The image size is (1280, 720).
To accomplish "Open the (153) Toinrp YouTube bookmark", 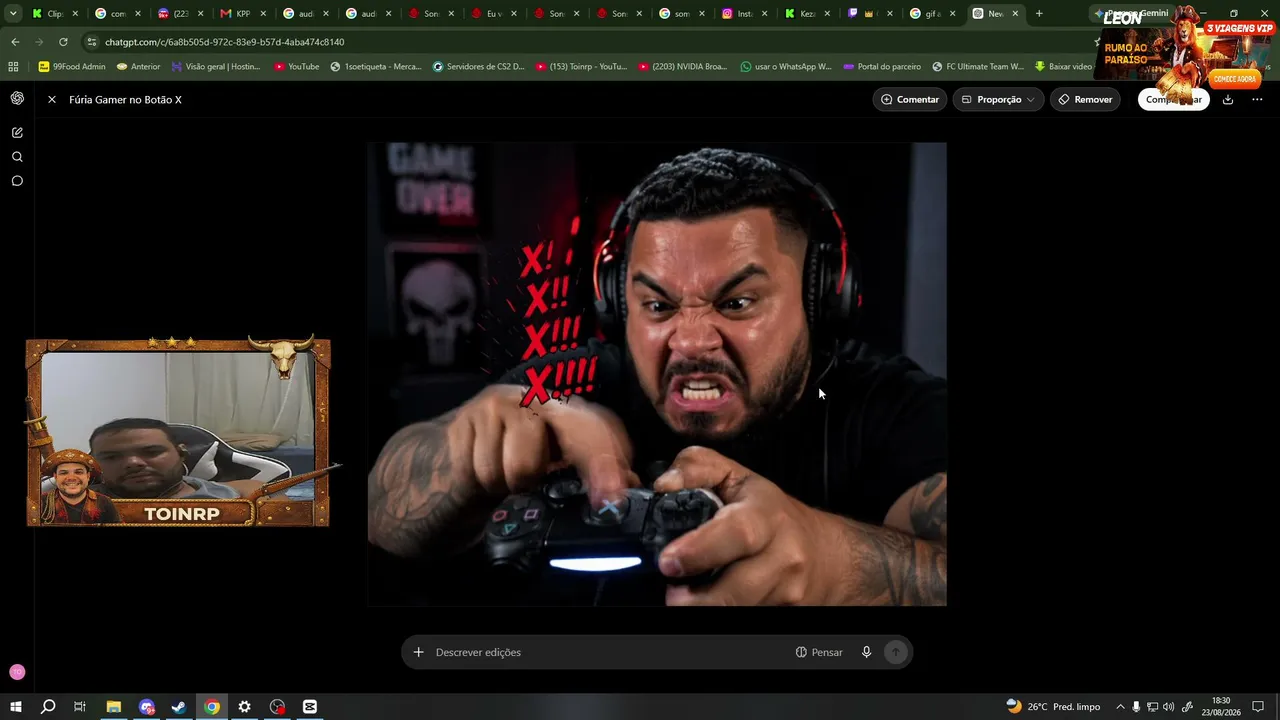I will tap(581, 67).
